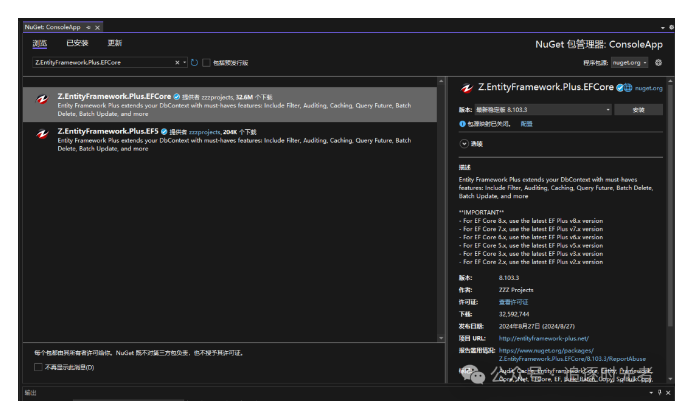The height and width of the screenshot is (408, 691).
Task: Click the package list scrollbar down arrow
Action: tap(441, 338)
